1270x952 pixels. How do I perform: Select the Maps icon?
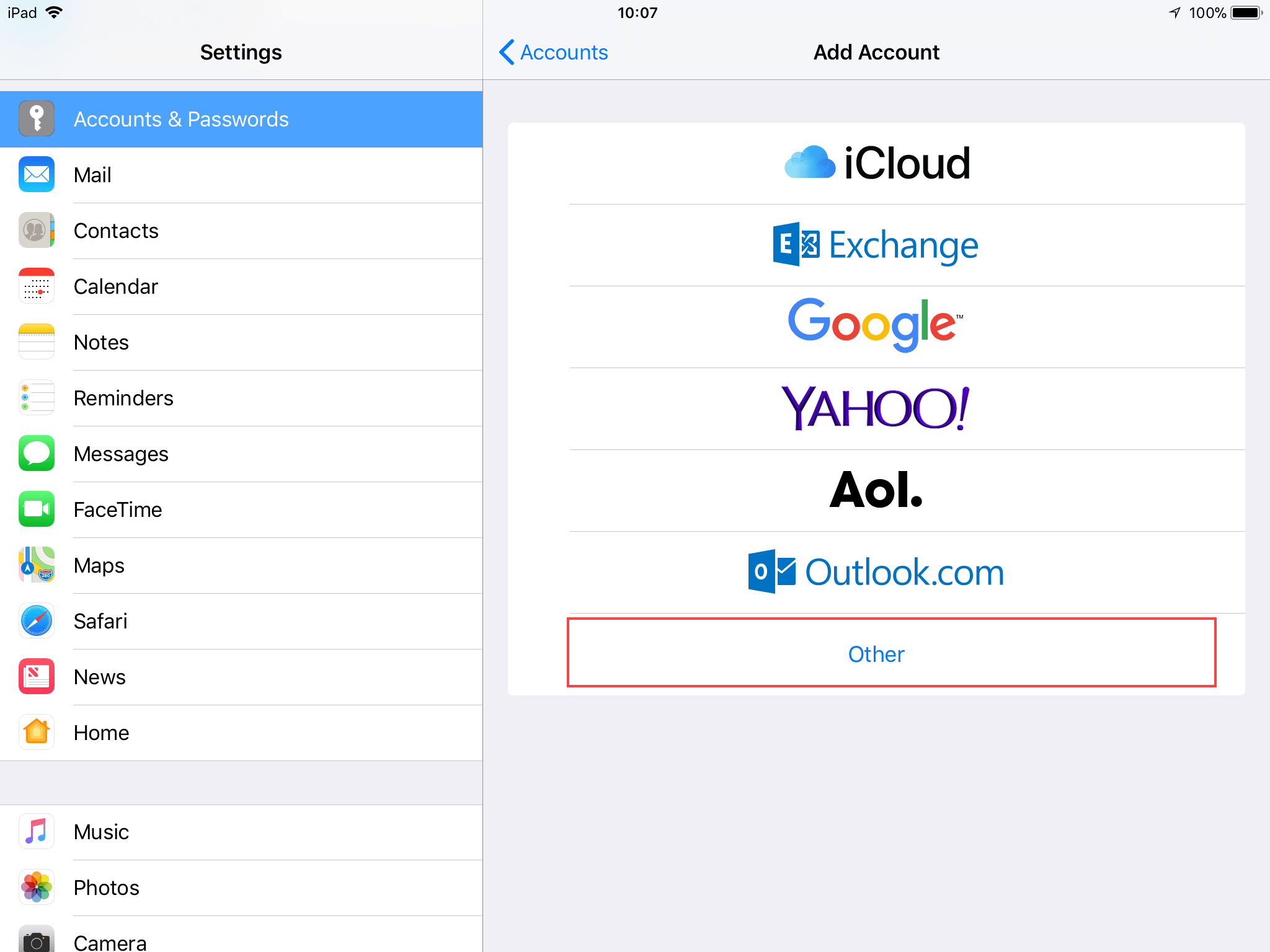click(x=37, y=565)
